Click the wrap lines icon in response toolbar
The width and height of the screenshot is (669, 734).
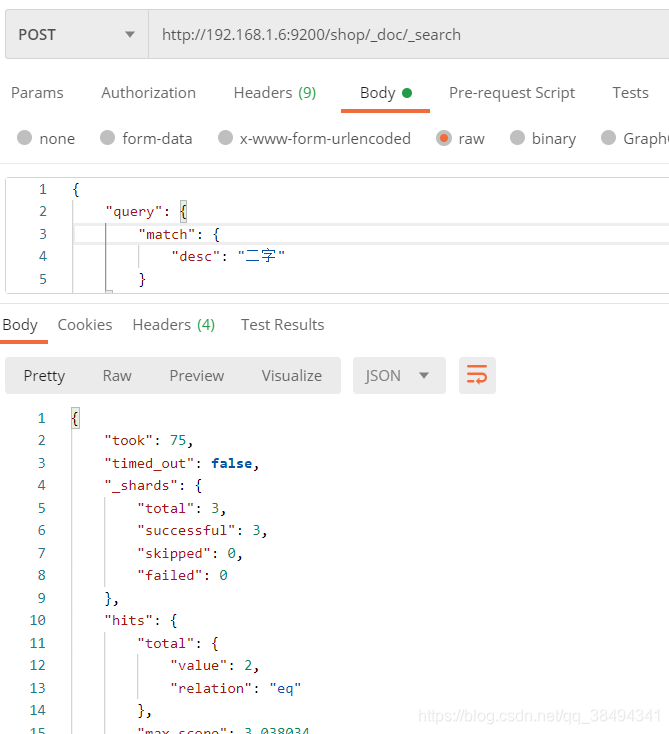[477, 376]
